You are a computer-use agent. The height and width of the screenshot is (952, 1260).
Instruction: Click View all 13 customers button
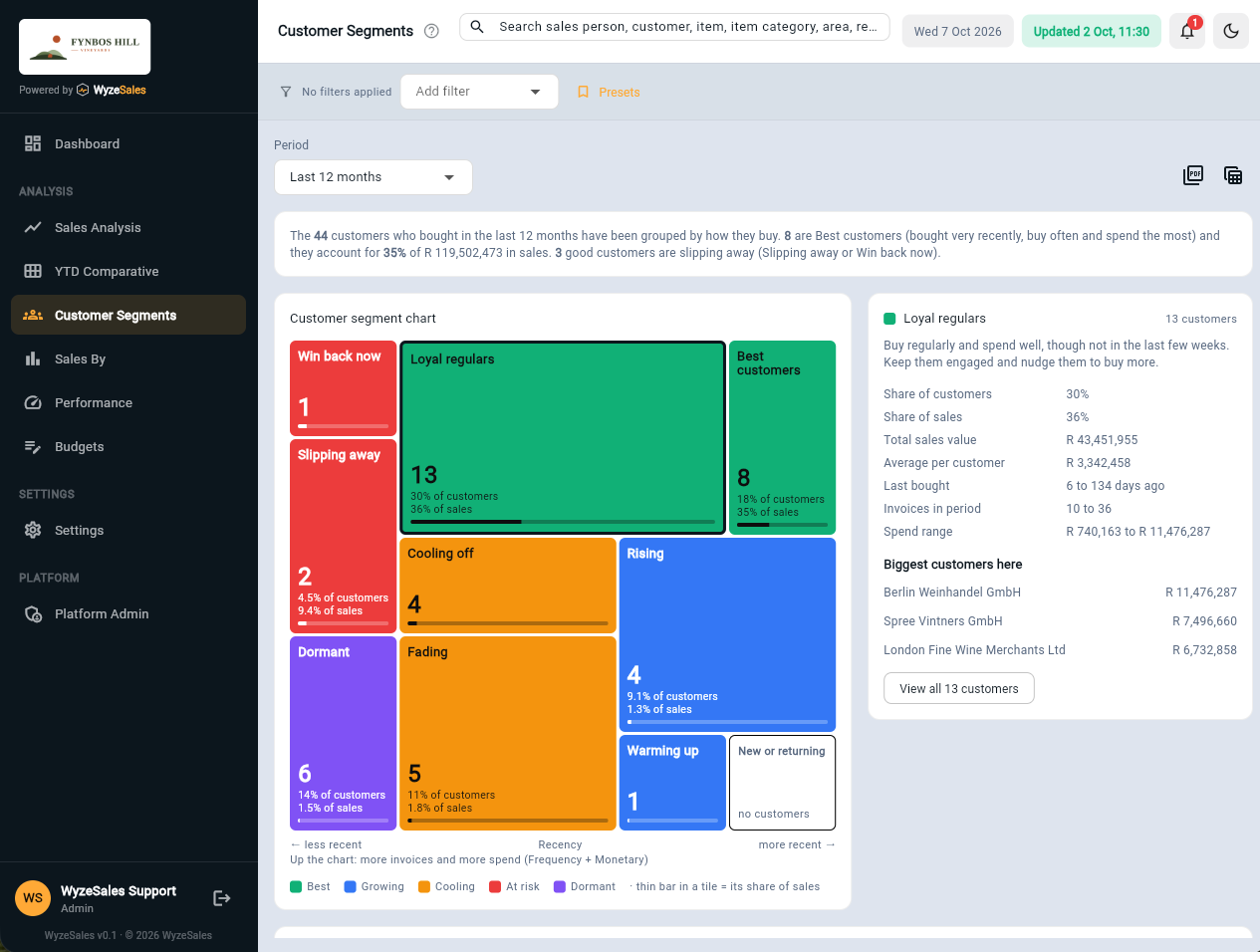pos(959,688)
